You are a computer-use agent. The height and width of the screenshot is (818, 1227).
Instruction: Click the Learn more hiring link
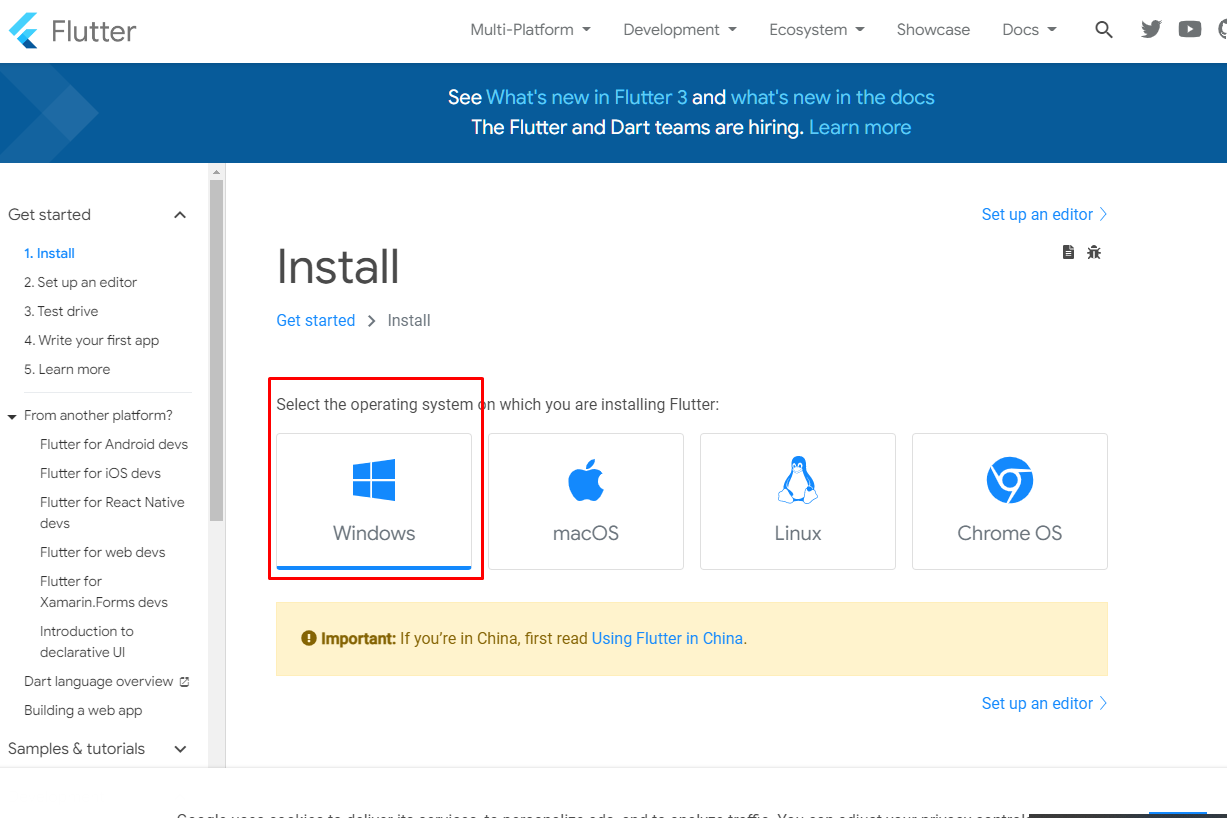(860, 127)
